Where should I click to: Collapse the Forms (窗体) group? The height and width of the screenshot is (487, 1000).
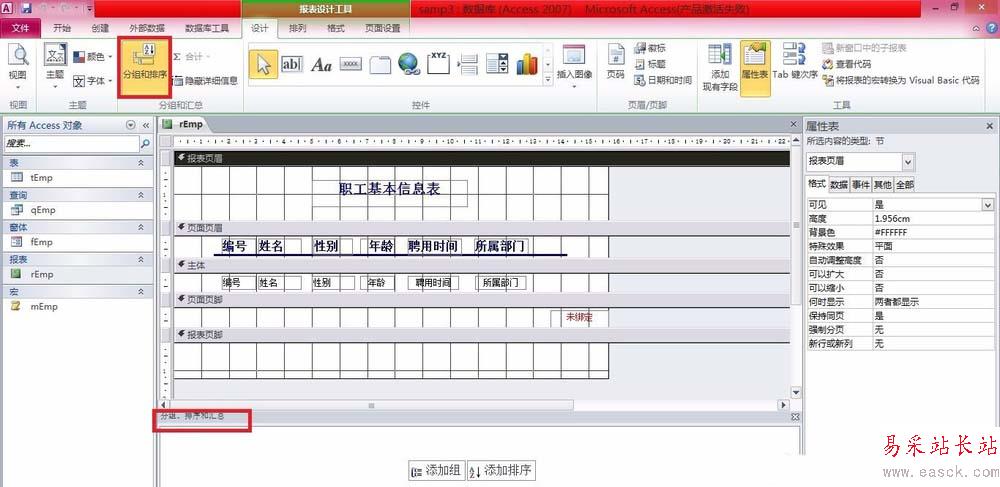pos(141,227)
